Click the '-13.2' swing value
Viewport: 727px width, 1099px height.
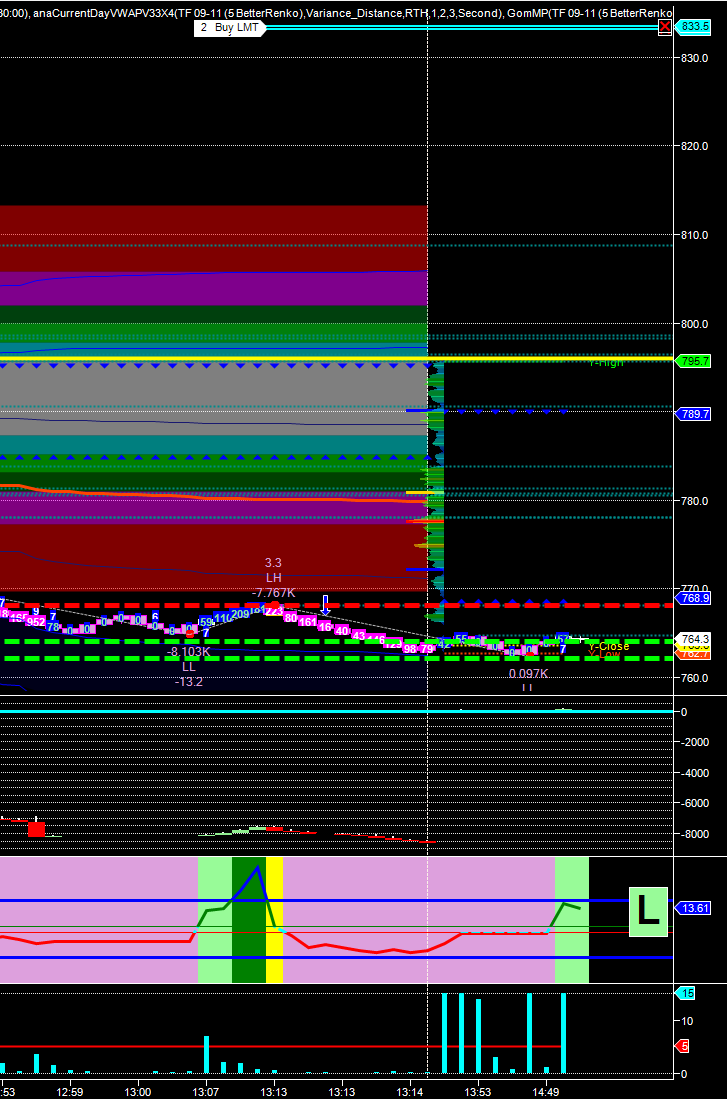point(189,682)
